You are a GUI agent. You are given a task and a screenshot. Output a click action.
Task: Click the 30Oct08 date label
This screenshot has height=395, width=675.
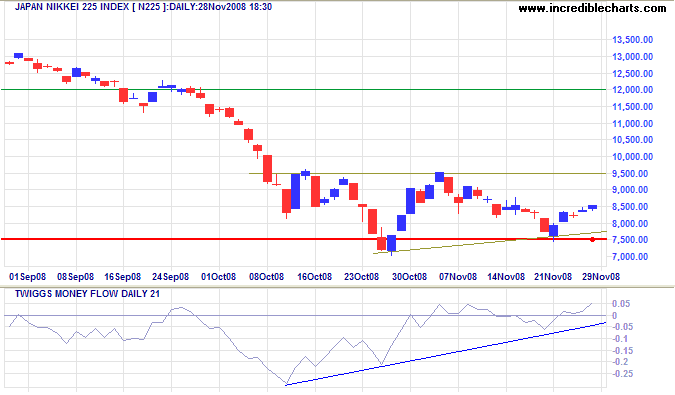point(409,277)
